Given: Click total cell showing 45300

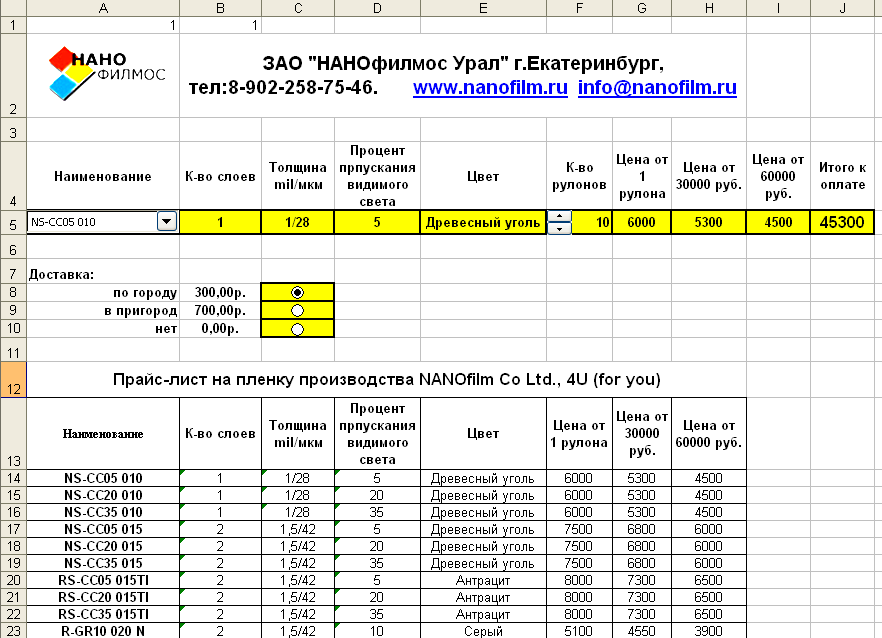Looking at the screenshot, I should 842,222.
